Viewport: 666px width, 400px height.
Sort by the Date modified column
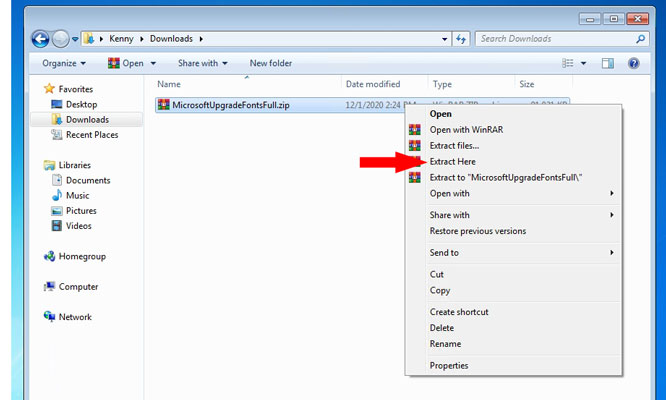pyautogui.click(x=384, y=84)
